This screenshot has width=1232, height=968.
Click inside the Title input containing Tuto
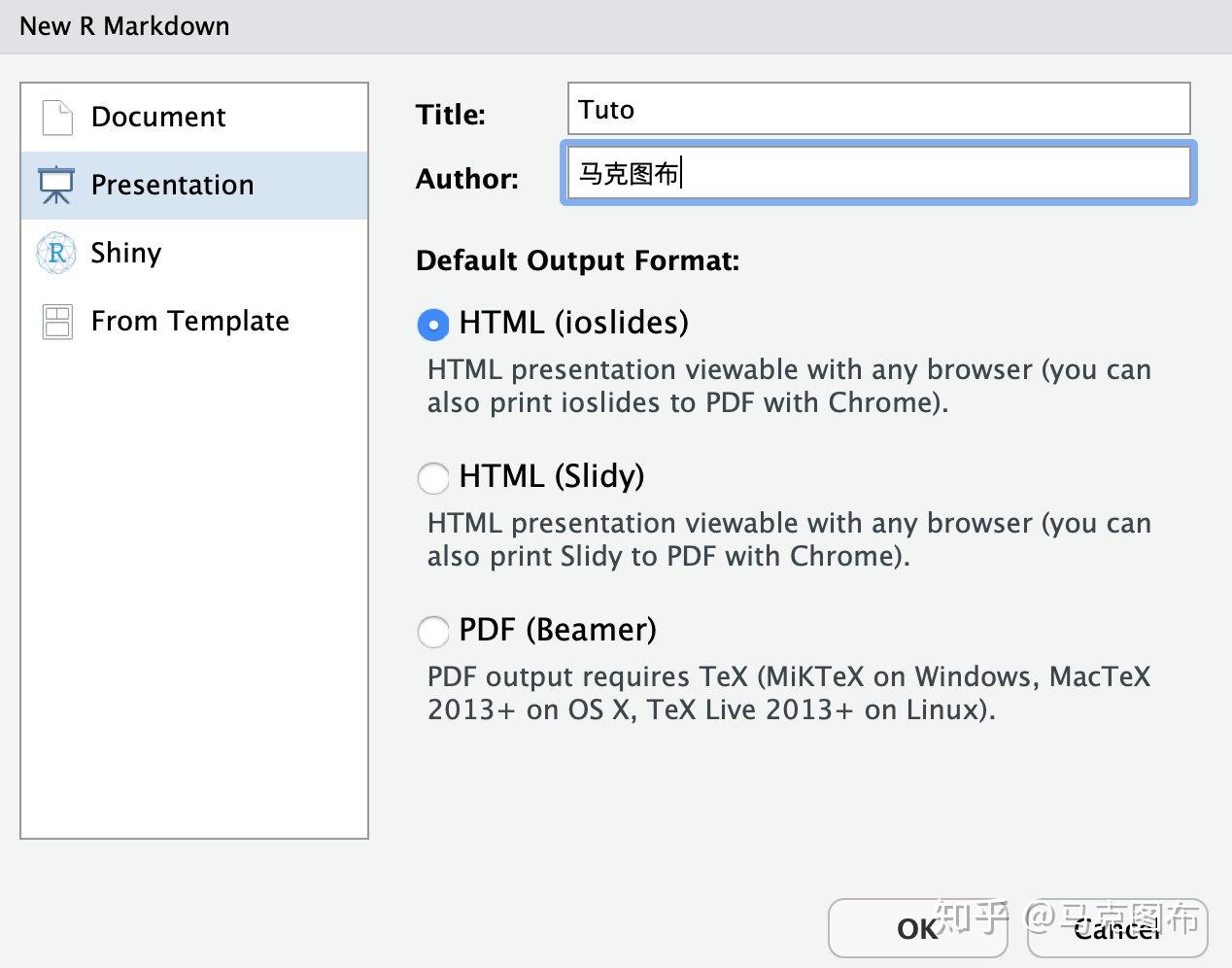pos(877,109)
